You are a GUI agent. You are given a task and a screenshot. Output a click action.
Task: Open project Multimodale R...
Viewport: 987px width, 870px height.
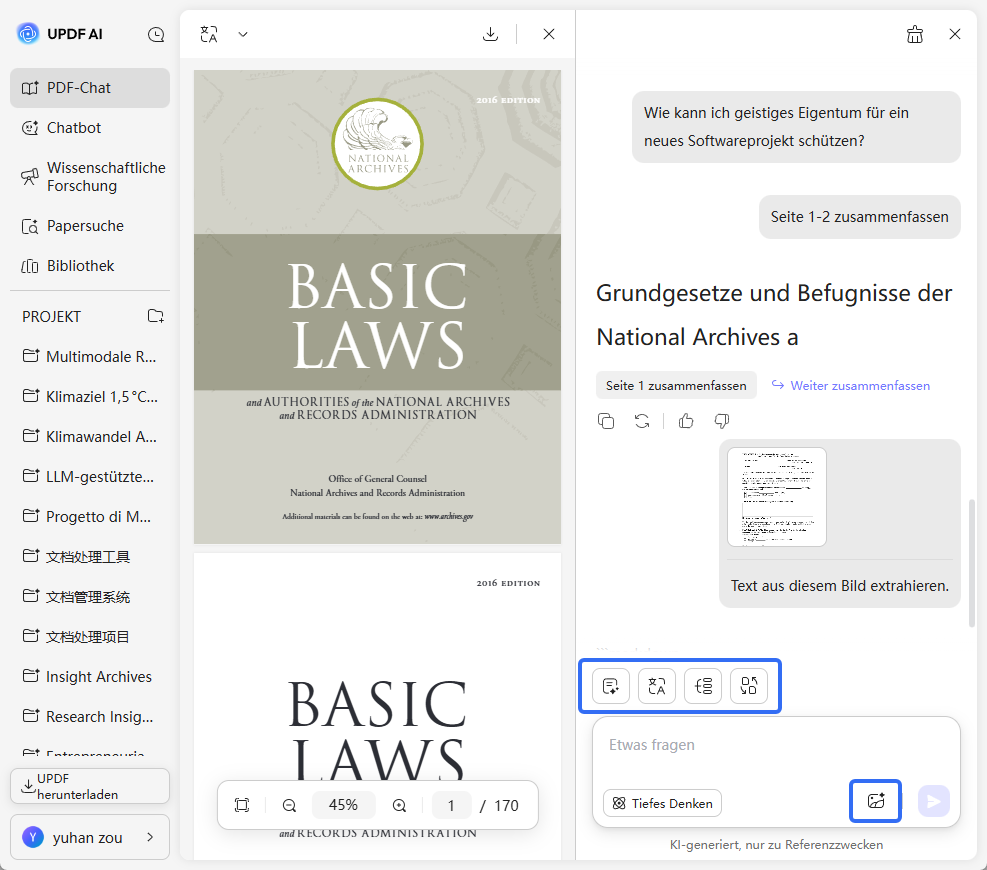coord(90,356)
